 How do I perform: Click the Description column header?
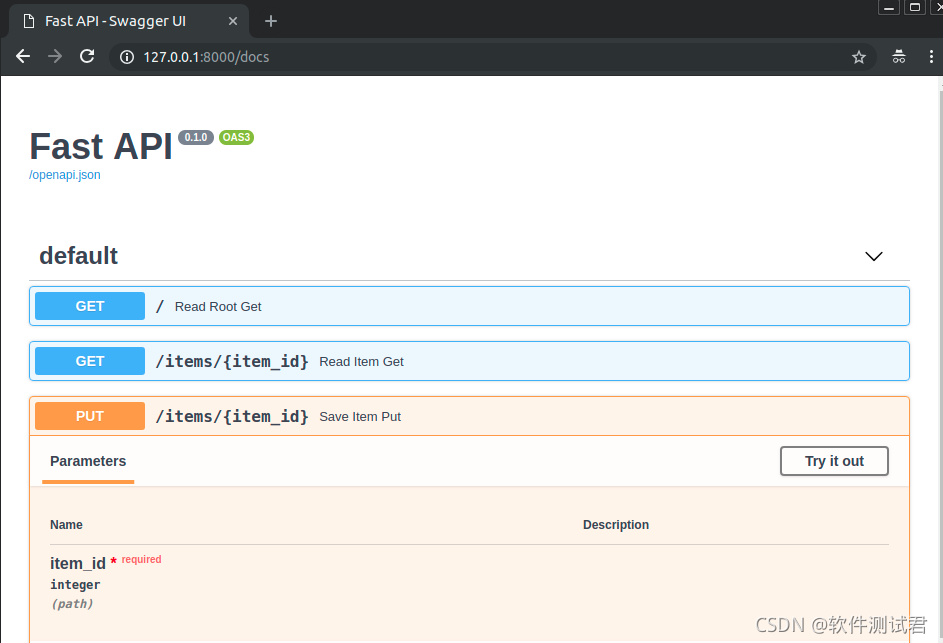[x=616, y=525]
